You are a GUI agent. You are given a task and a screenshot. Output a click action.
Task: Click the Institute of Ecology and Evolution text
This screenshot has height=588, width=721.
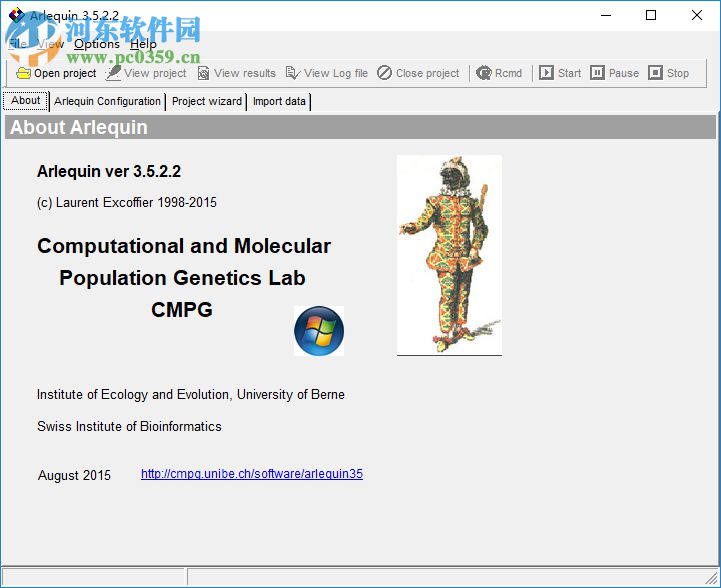pos(190,394)
